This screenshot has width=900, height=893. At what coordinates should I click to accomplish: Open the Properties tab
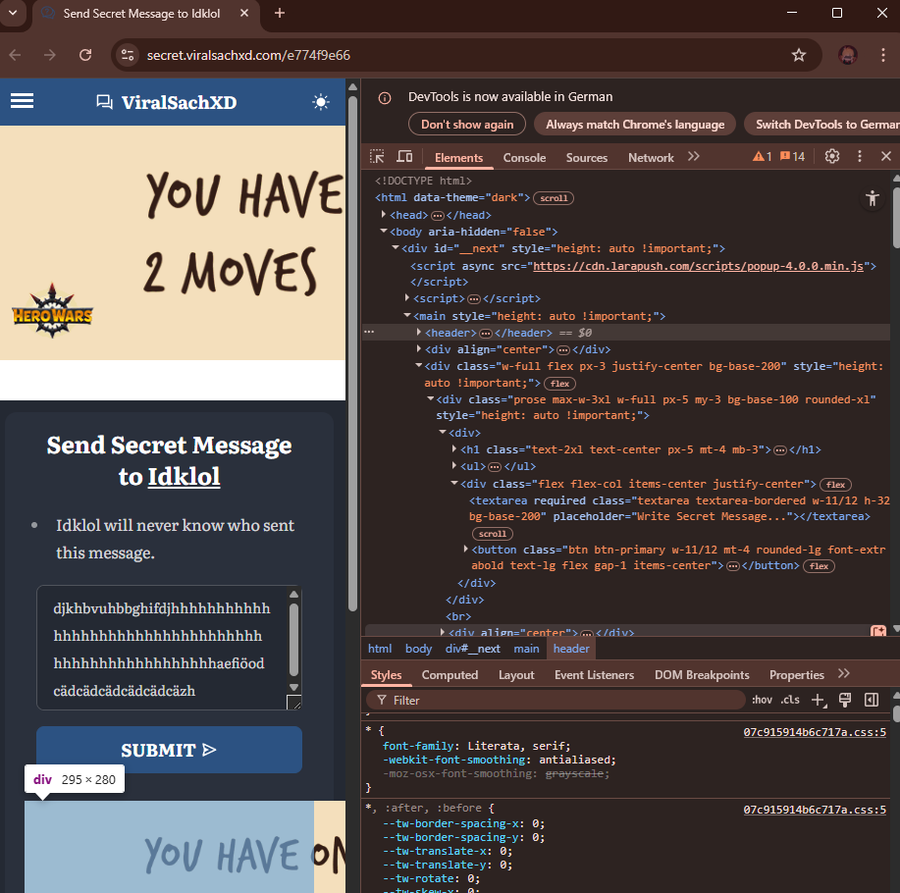tap(796, 675)
